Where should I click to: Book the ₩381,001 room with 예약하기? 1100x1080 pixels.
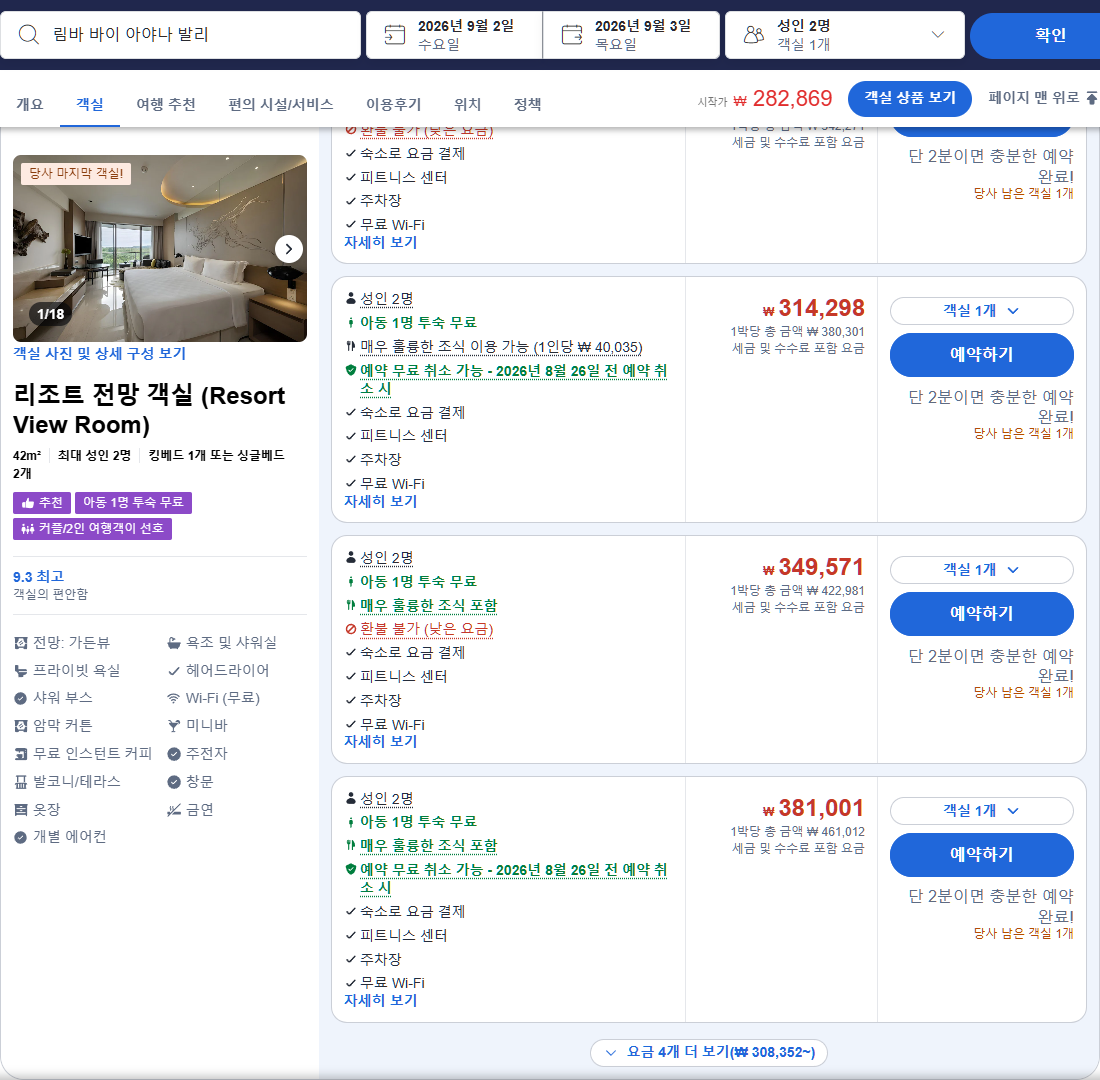point(981,855)
